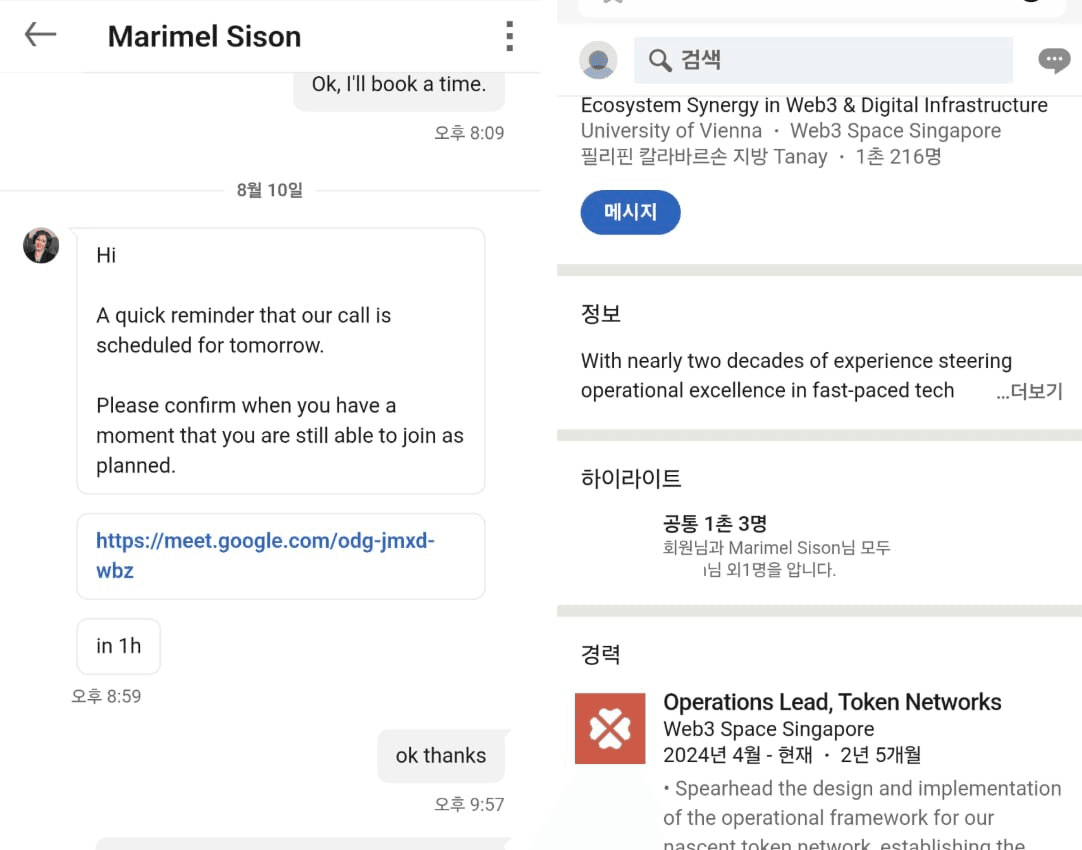The height and width of the screenshot is (850, 1082).
Task: Open messaging via the speech bubble icon
Action: (x=1054, y=61)
